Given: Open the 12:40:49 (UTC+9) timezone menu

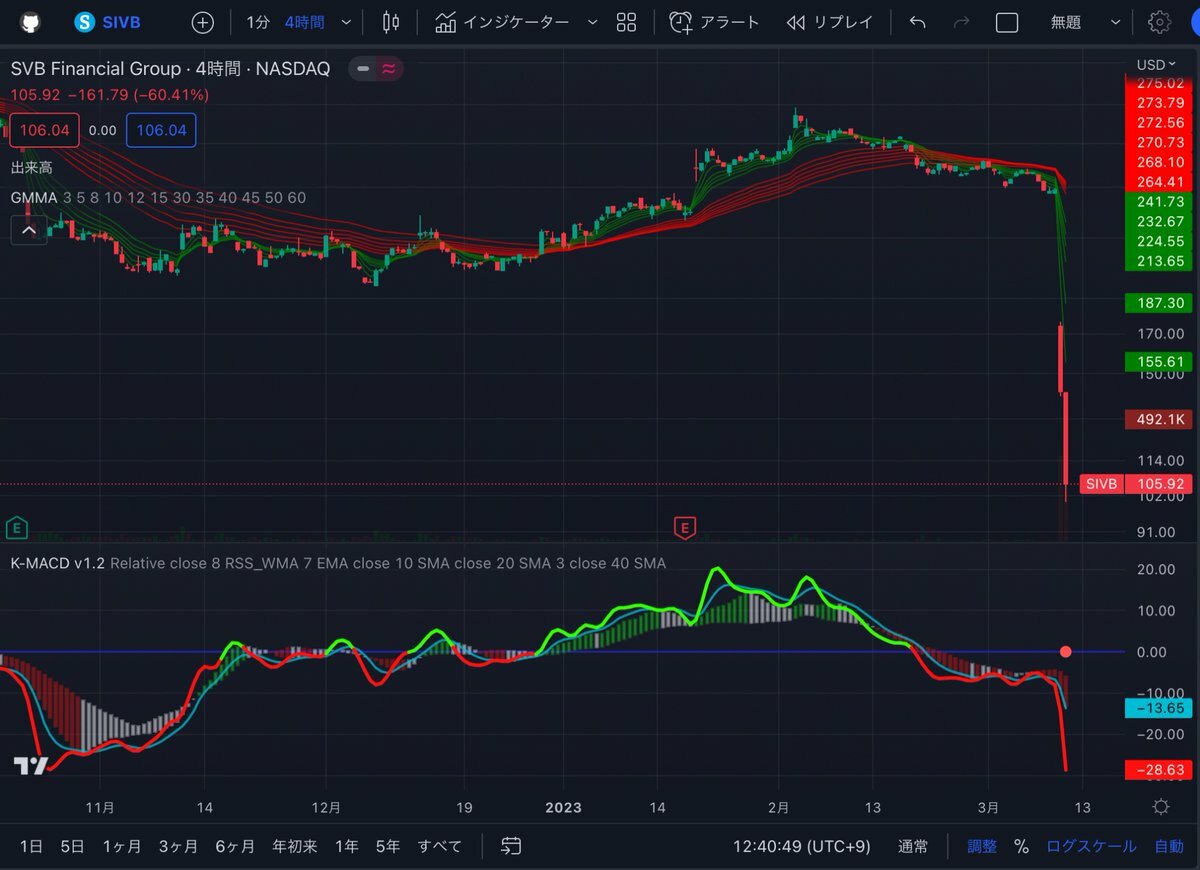Looking at the screenshot, I should [804, 846].
